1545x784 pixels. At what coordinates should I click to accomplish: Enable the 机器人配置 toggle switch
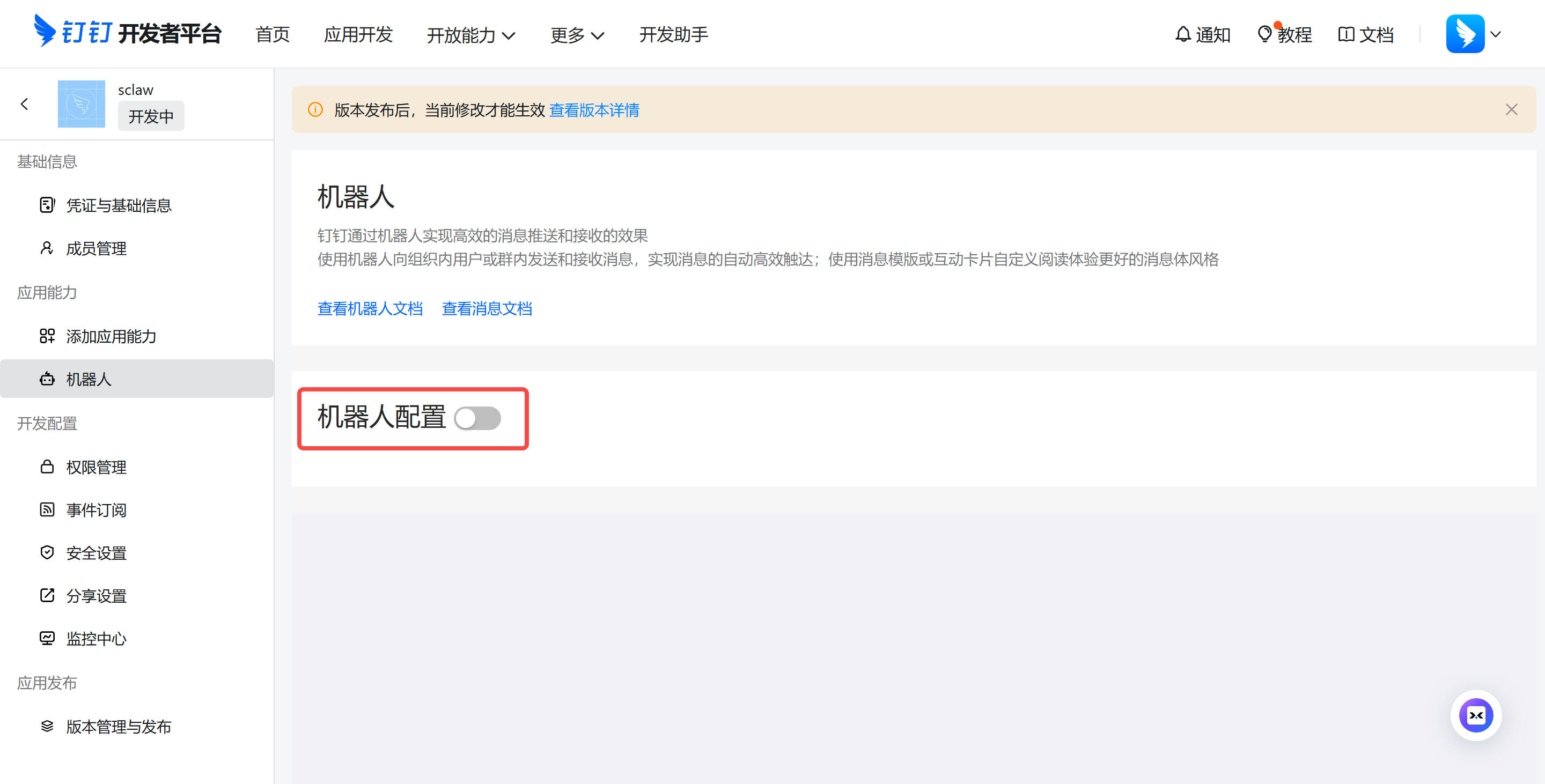[477, 418]
